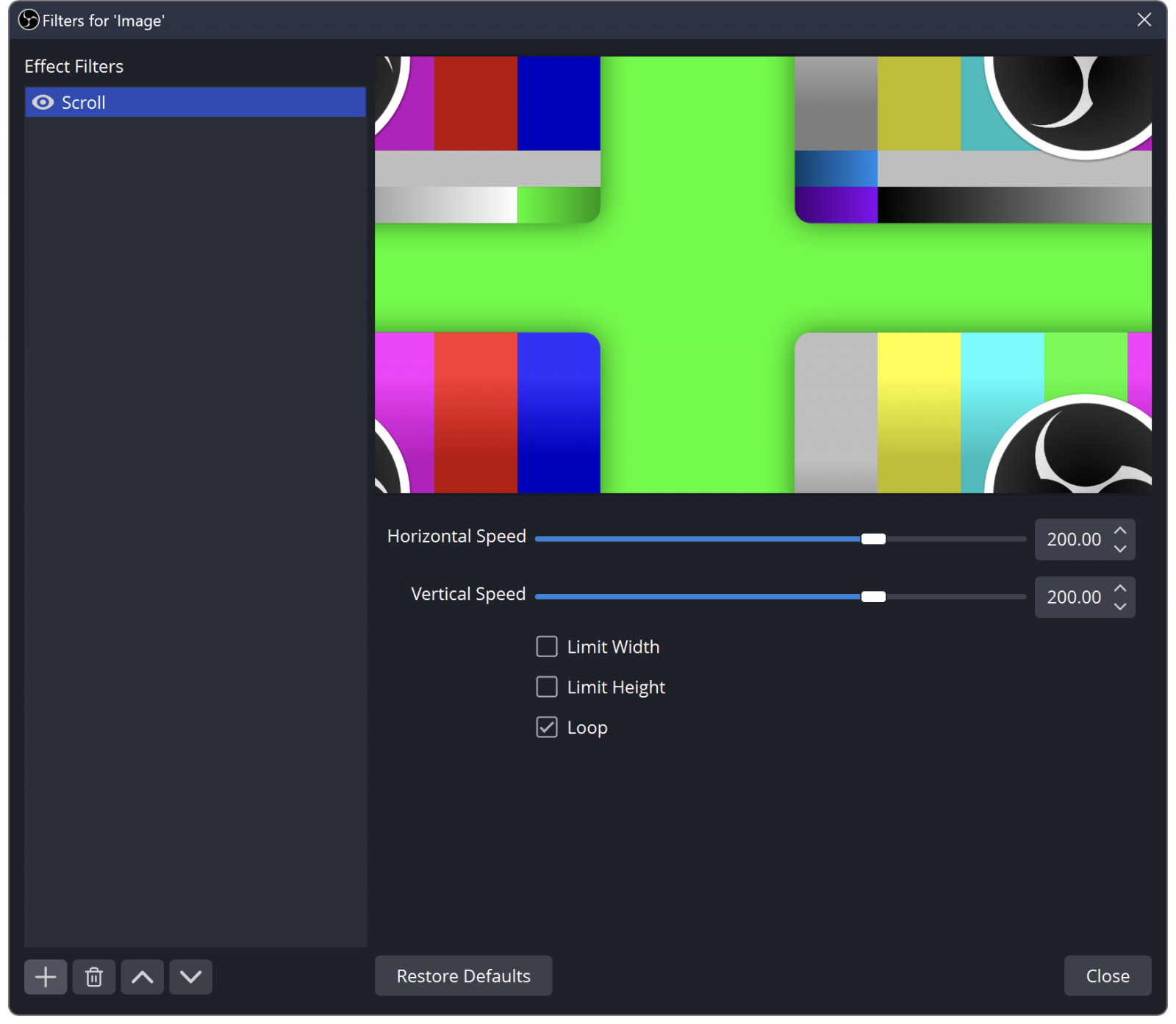Click the OBS logo in title bar
Screen dimensions: 1176x1024
tap(29, 20)
